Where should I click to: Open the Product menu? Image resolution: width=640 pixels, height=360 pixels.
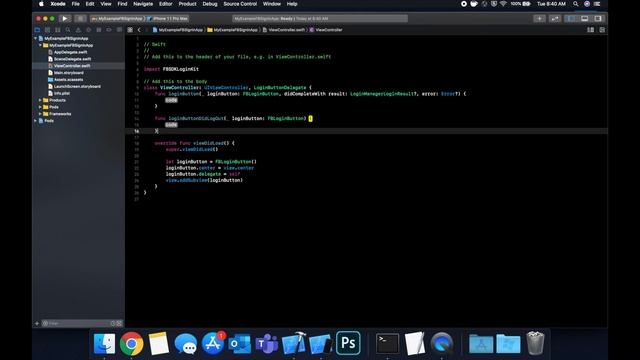pyautogui.click(x=187, y=4)
